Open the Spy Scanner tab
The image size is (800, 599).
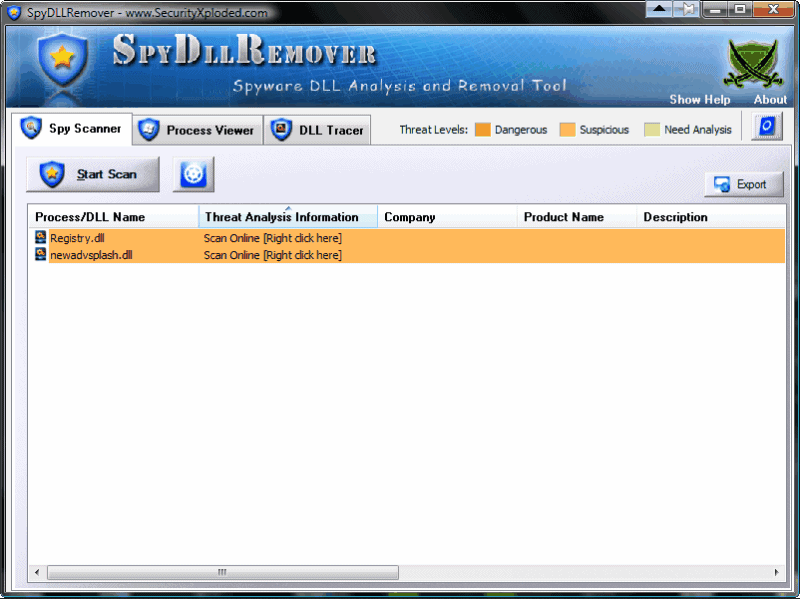(72, 129)
